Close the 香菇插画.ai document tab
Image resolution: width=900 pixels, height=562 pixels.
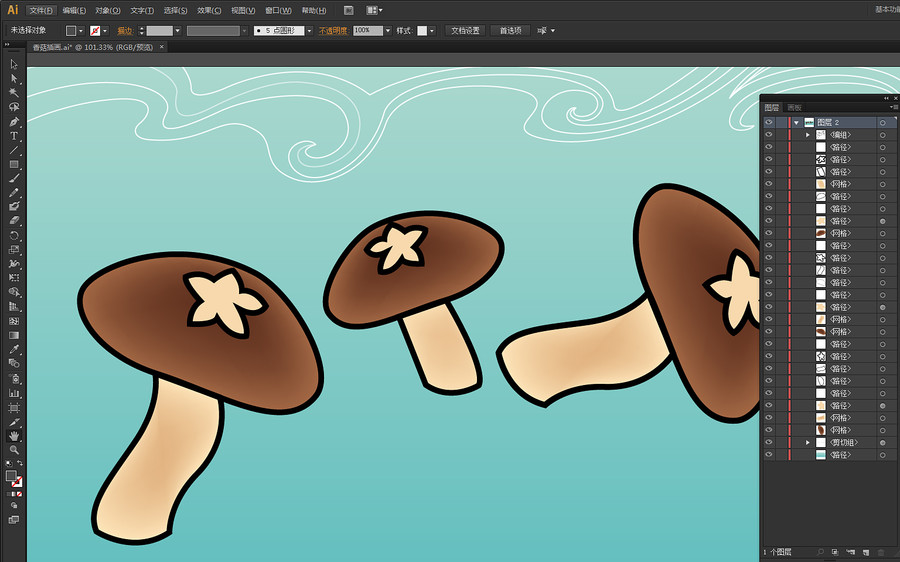pyautogui.click(x=162, y=47)
